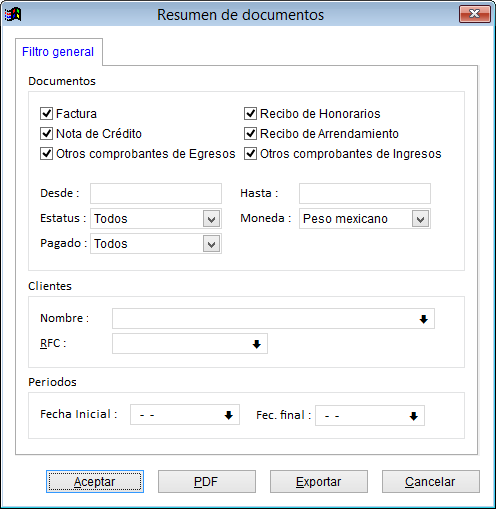Expand the Pagado dropdown
Viewport: 496px width, 509px height.
coord(211,244)
